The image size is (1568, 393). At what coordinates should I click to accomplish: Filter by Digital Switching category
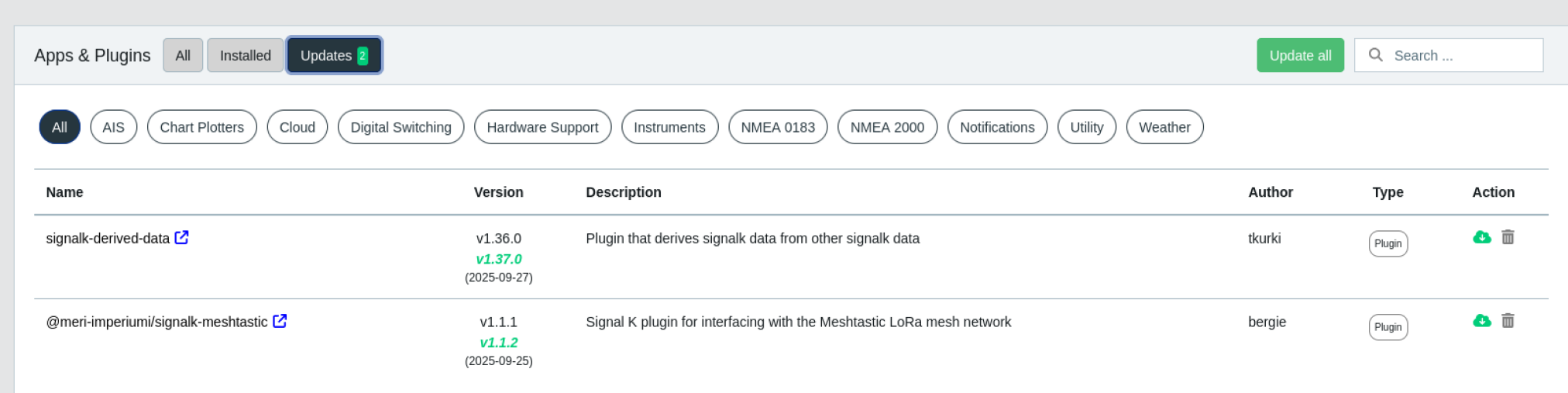point(401,127)
